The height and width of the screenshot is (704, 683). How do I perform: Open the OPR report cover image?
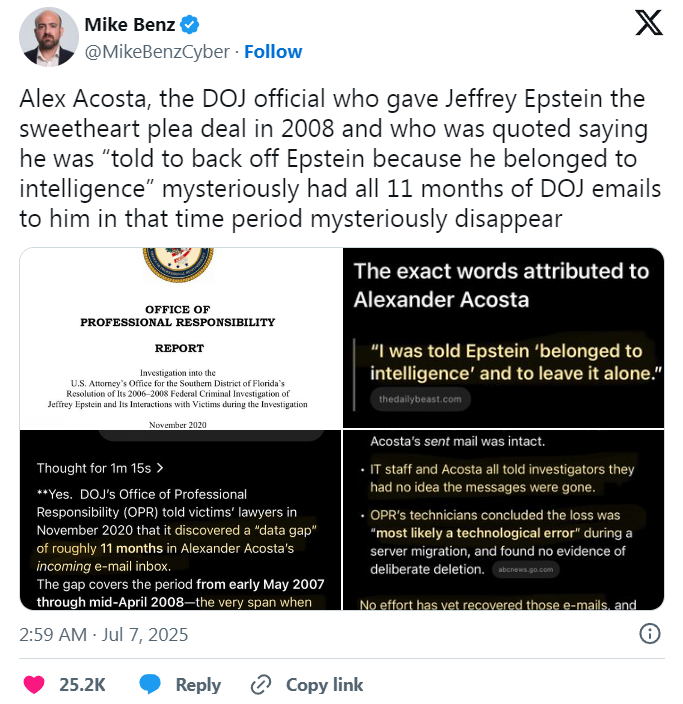181,338
